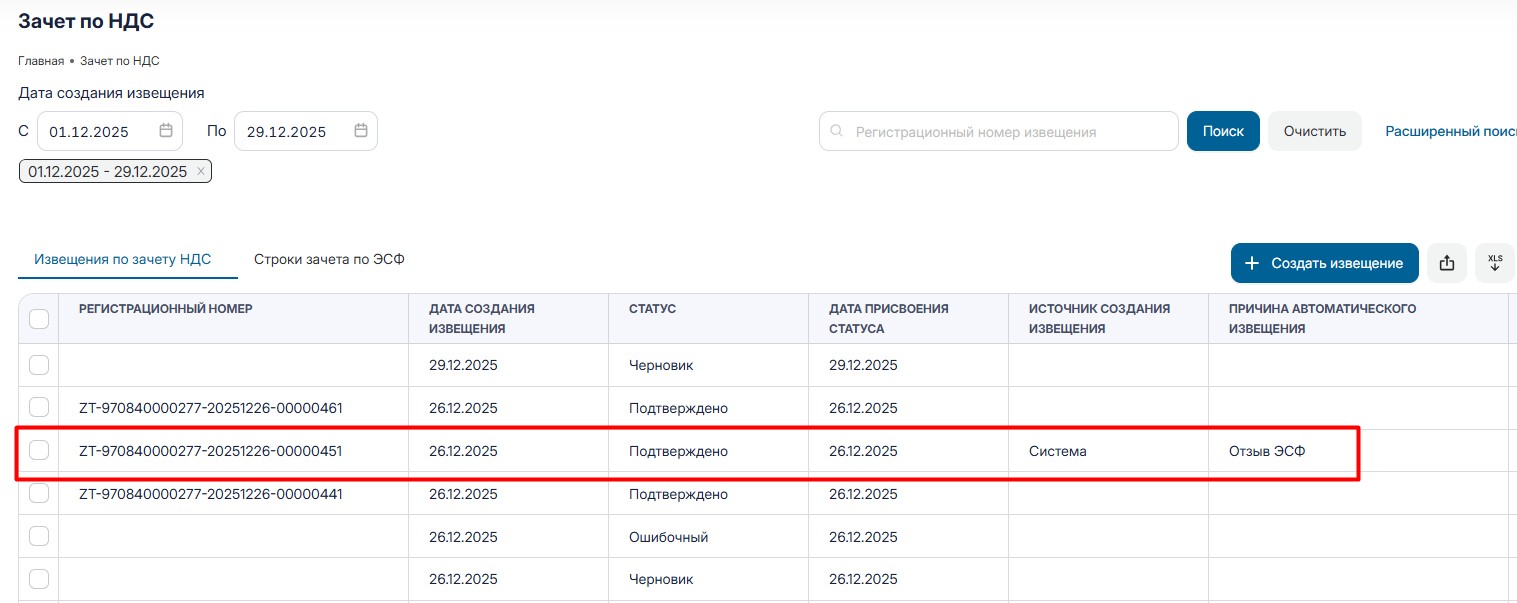The width and height of the screenshot is (1517, 603).
Task: Switch to Строки зачета по ЭСФ tab
Action: (329, 259)
